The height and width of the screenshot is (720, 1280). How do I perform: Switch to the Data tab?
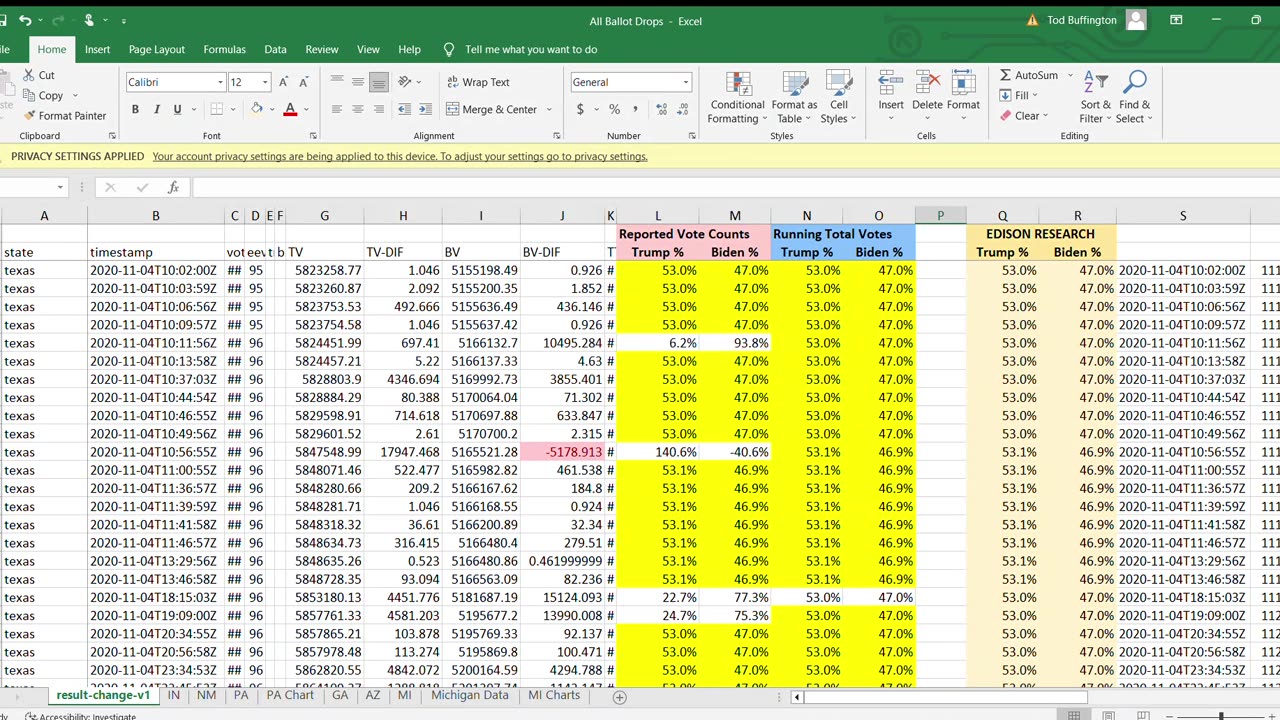275,49
